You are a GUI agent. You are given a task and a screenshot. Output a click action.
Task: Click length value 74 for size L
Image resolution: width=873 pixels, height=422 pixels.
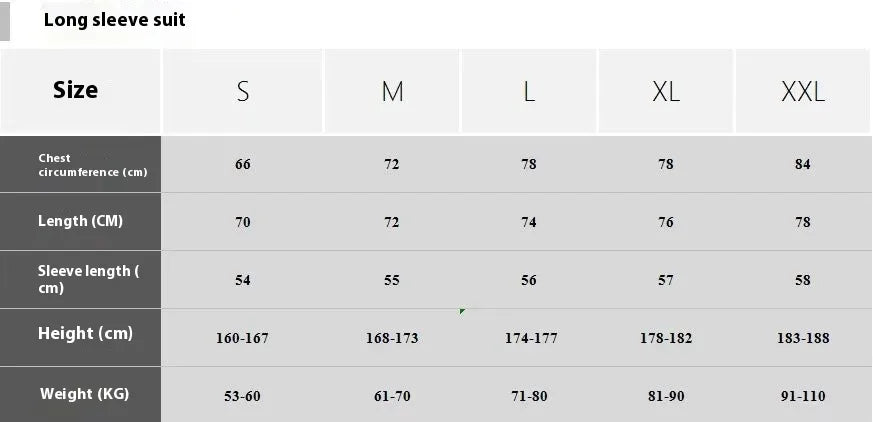tap(529, 223)
